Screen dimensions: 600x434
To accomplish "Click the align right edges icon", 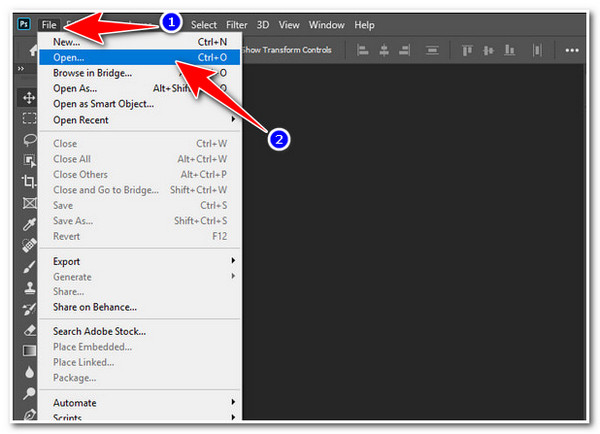I will (404, 50).
